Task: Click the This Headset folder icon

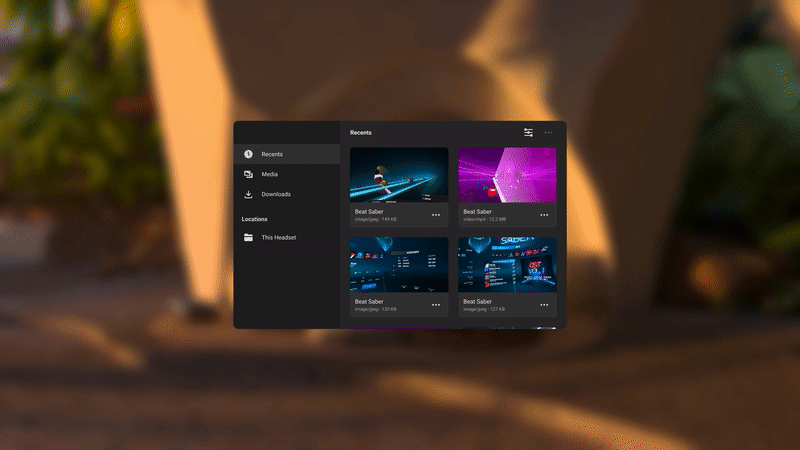Action: (248, 238)
